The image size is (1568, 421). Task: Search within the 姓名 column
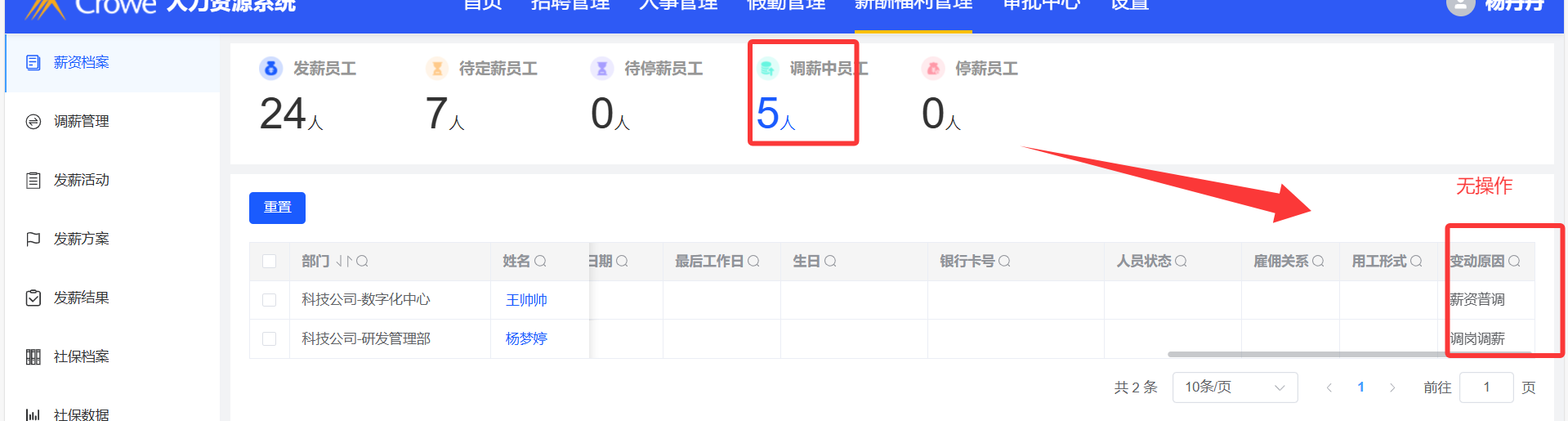click(x=540, y=262)
